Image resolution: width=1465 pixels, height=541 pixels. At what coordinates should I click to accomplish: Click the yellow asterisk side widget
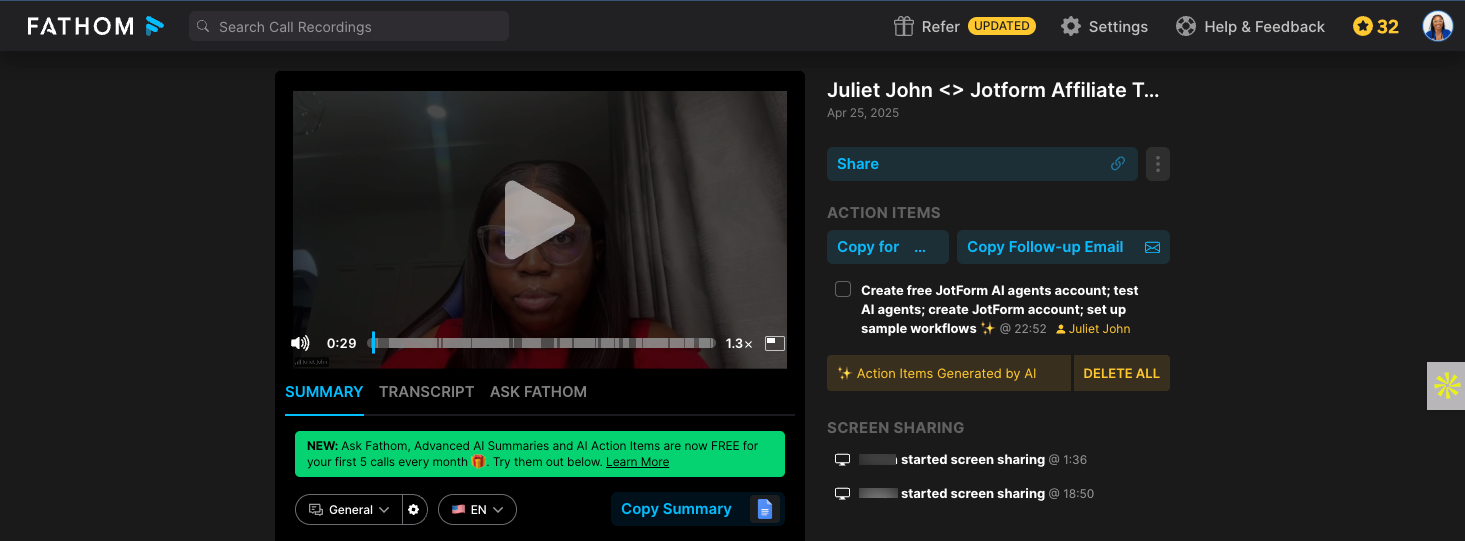click(x=1446, y=386)
